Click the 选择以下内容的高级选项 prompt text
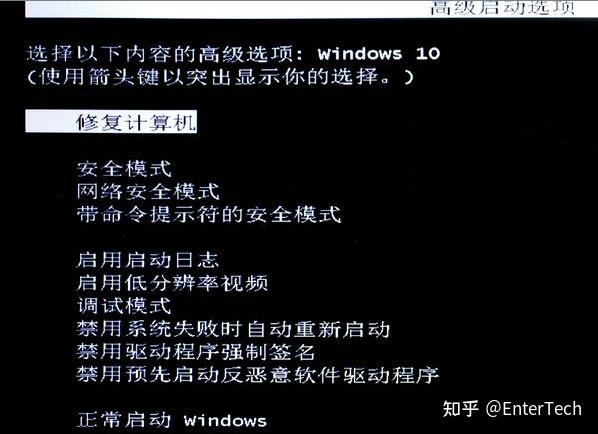This screenshot has width=598, height=434. coord(160,54)
